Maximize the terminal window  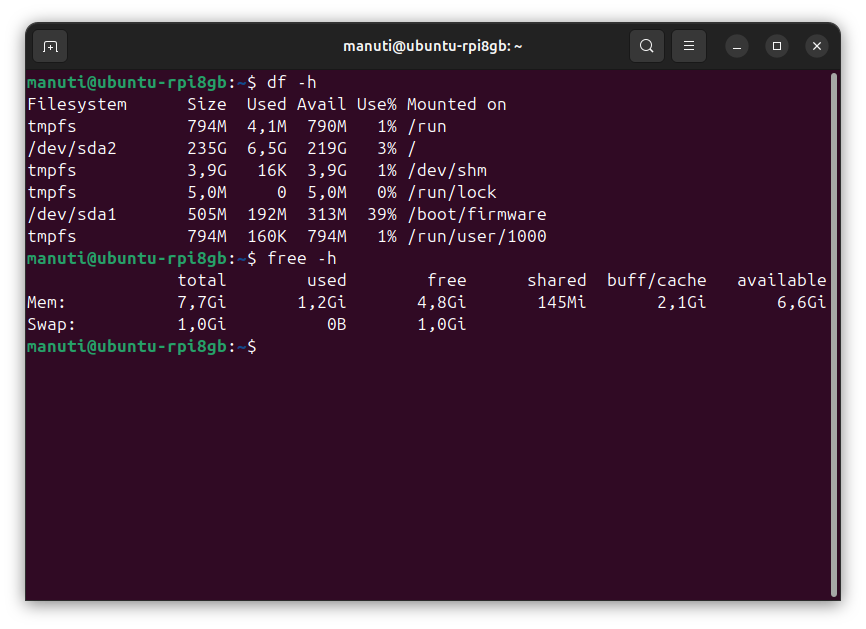click(777, 46)
